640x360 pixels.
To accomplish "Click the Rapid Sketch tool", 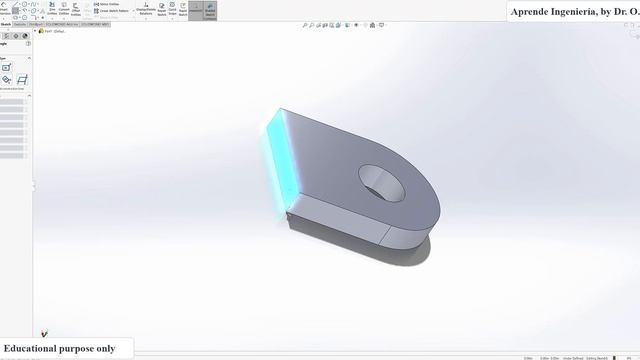I will point(183,9).
